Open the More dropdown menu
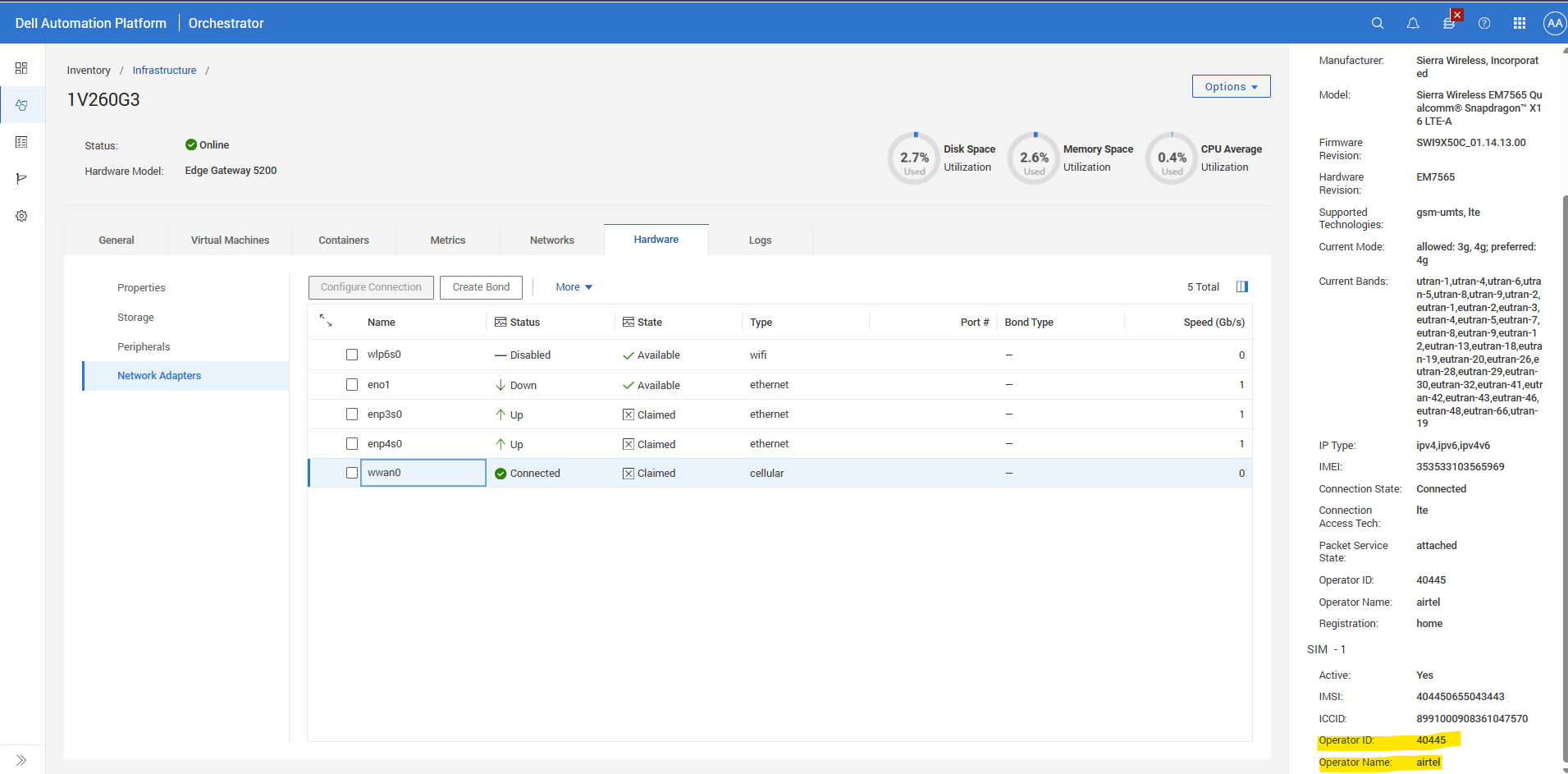The width and height of the screenshot is (1568, 774). coord(574,287)
